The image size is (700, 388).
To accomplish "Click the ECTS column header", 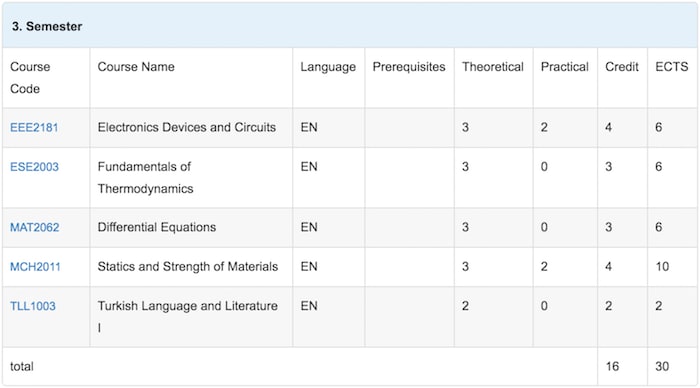I will (x=672, y=67).
